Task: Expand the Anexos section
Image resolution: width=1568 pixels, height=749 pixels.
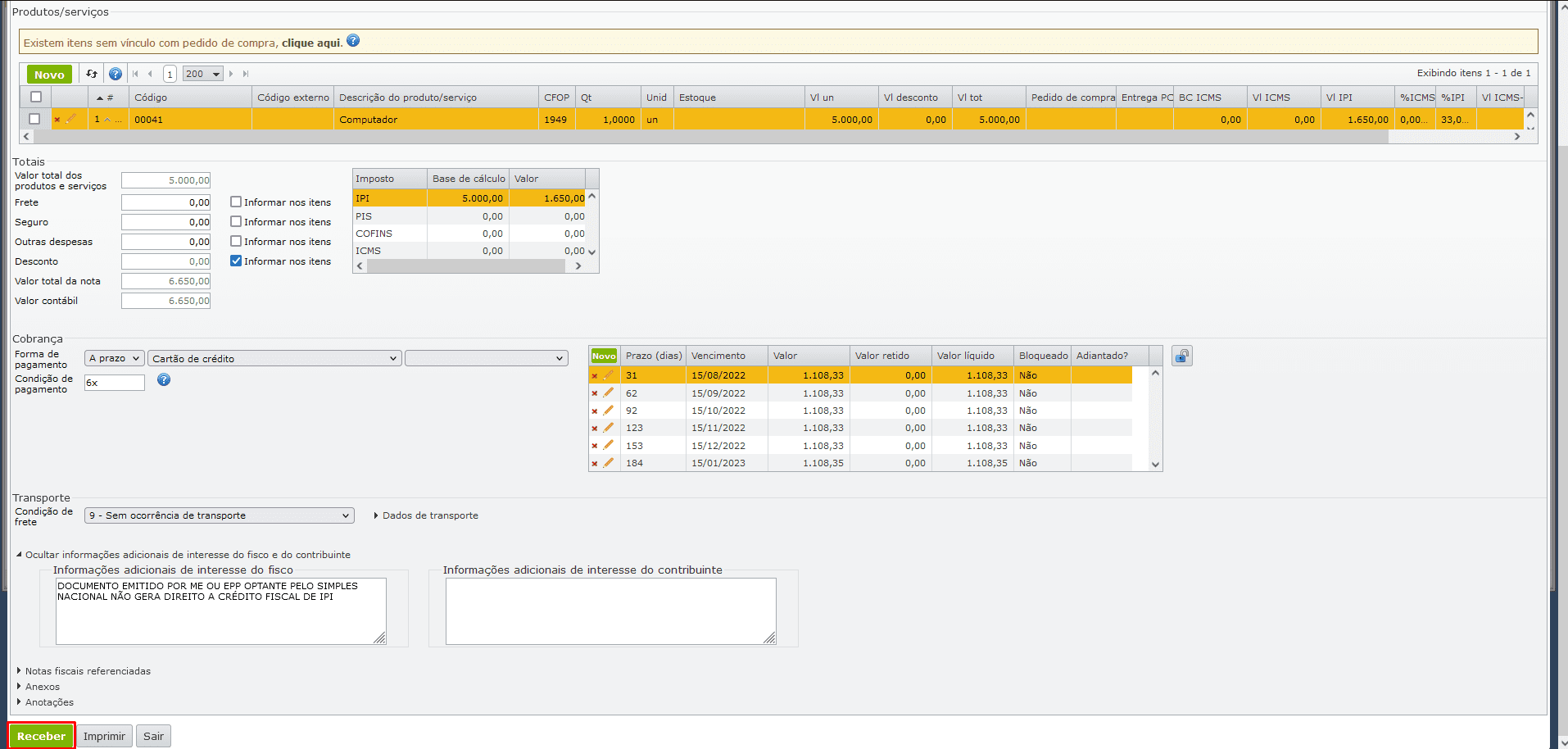Action: point(42,687)
